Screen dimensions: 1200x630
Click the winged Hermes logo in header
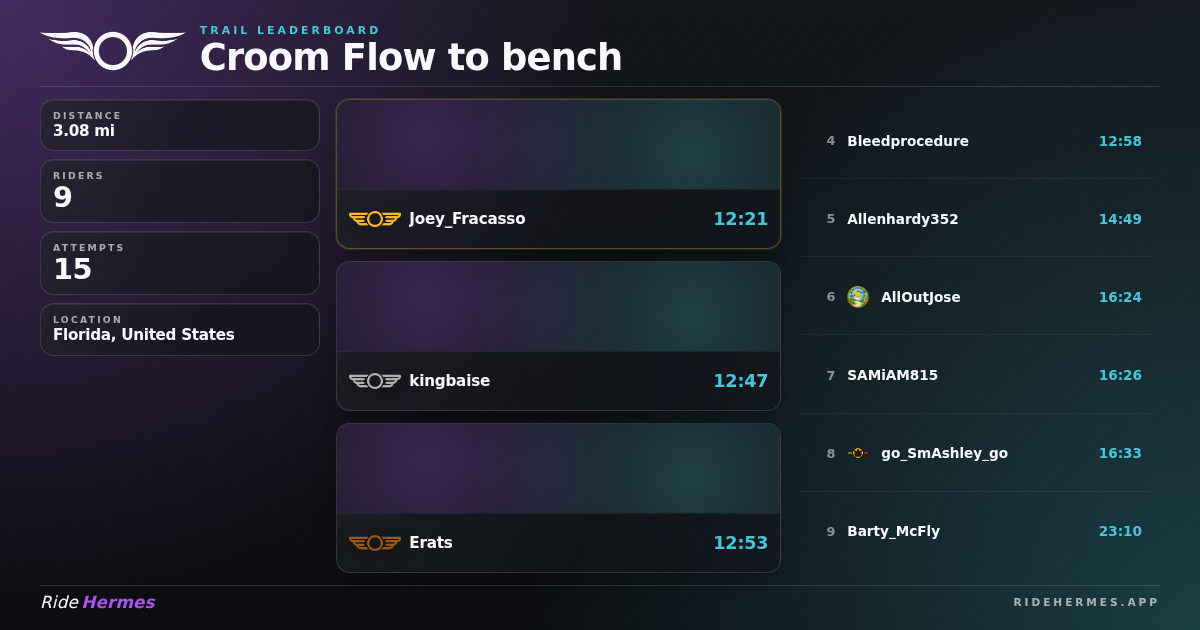[113, 50]
